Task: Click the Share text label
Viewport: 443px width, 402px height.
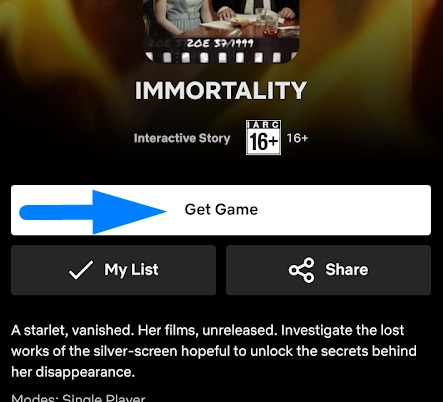Action: (x=347, y=269)
